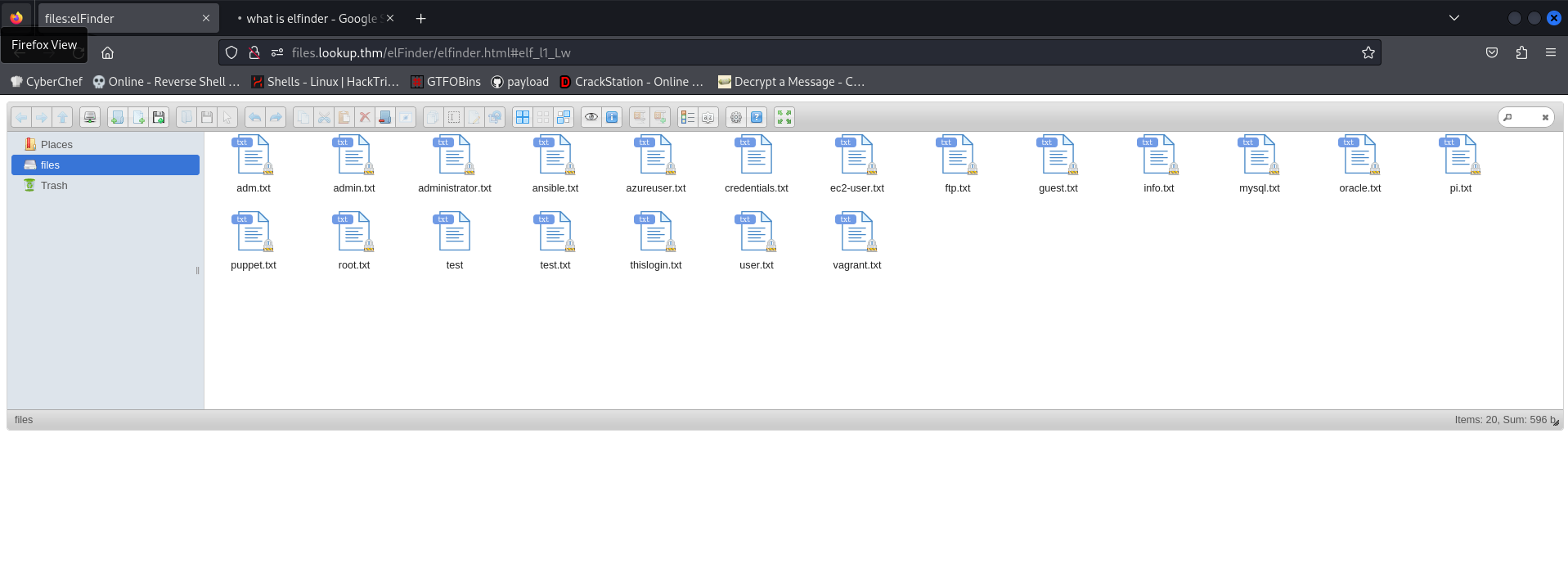Select the user.txt file

(x=757, y=241)
